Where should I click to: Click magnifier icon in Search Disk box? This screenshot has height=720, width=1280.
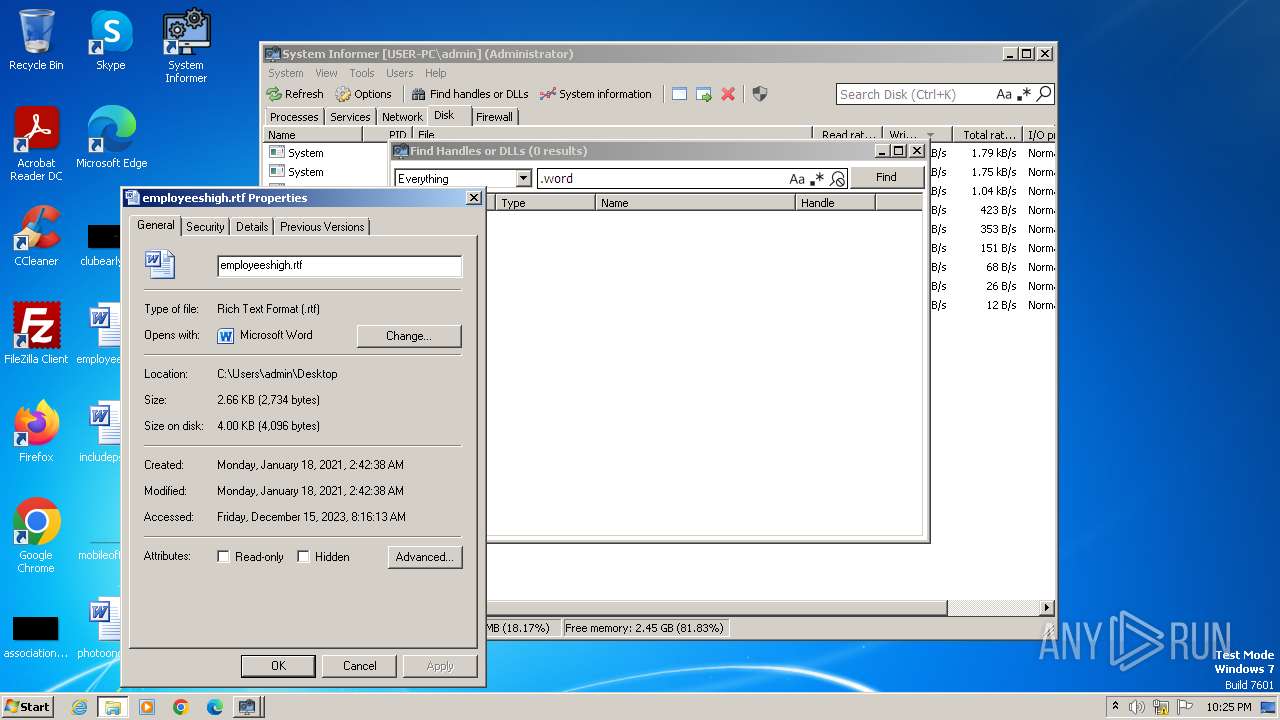[x=1044, y=94]
